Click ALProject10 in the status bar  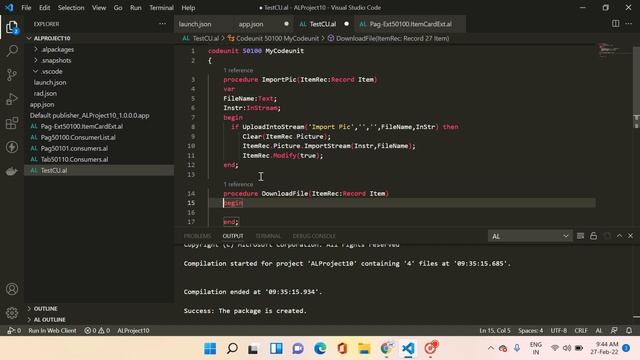[x=133, y=330]
